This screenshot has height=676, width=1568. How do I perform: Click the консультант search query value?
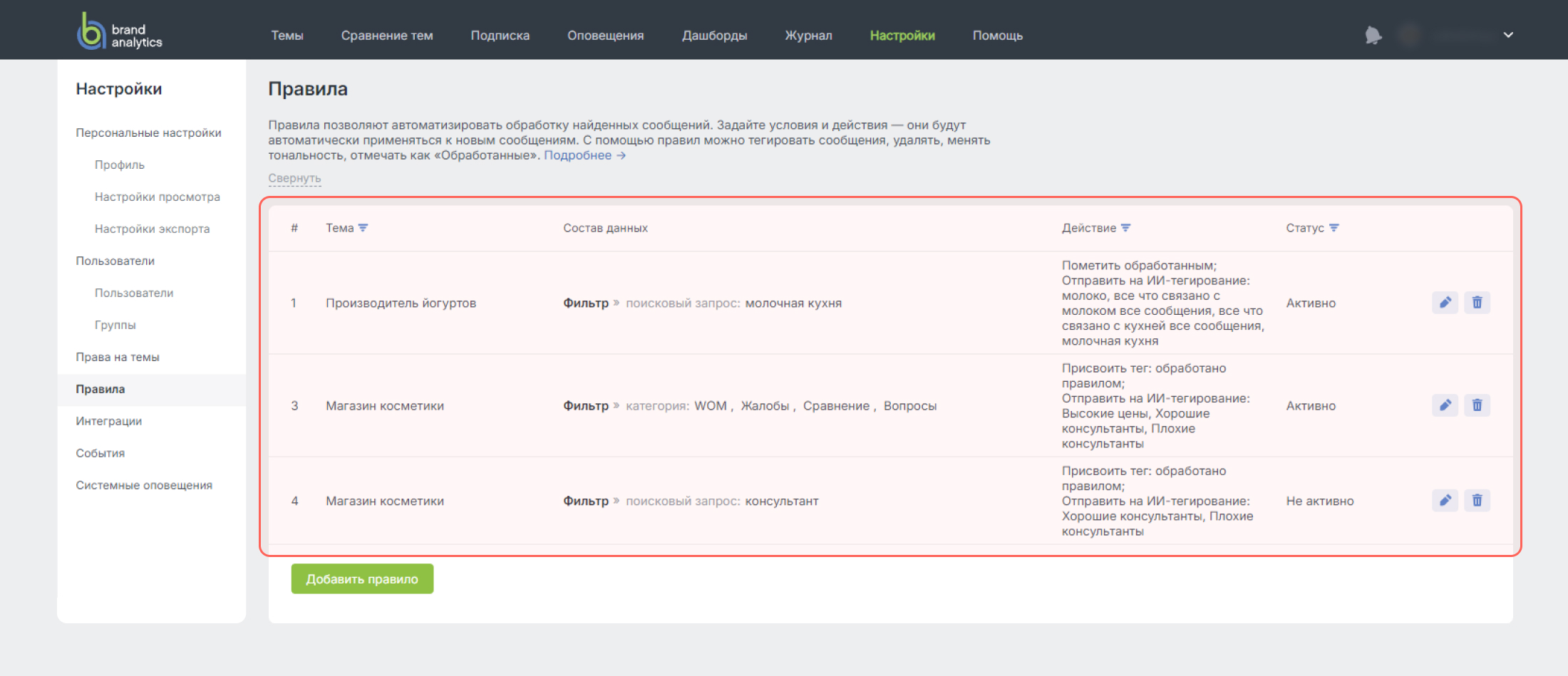tap(782, 501)
